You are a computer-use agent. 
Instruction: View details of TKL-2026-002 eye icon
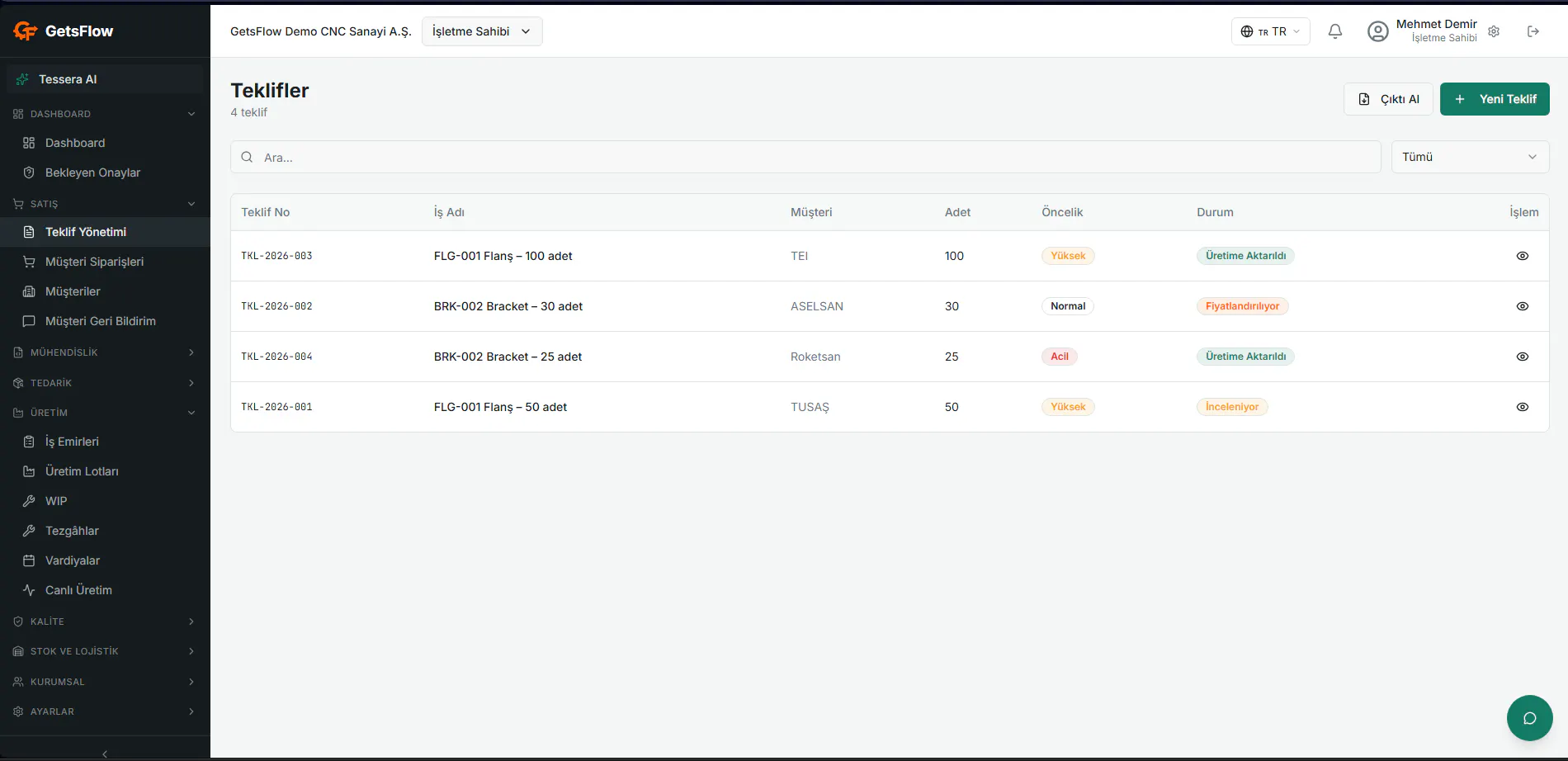pos(1522,306)
